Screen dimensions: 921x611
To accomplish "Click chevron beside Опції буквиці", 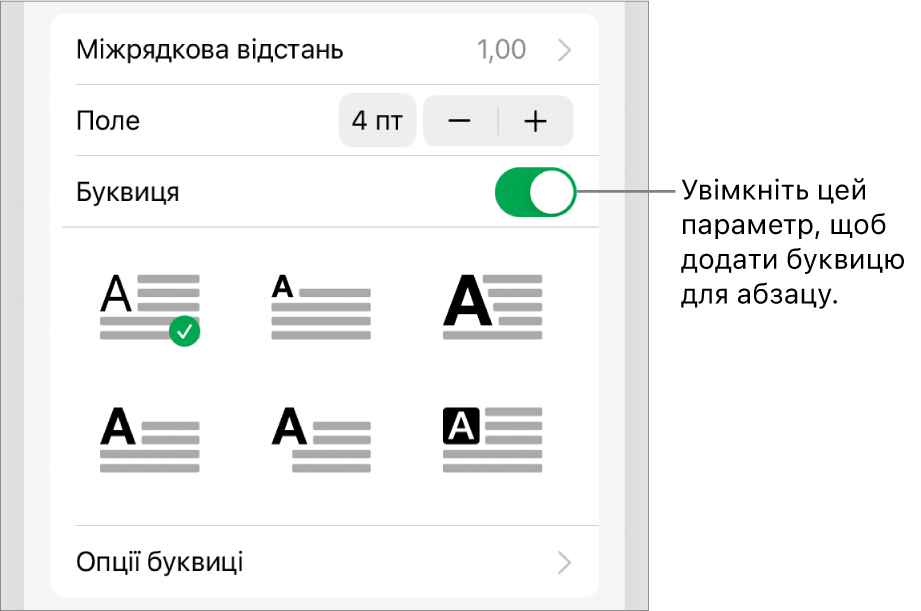I will click(x=564, y=562).
